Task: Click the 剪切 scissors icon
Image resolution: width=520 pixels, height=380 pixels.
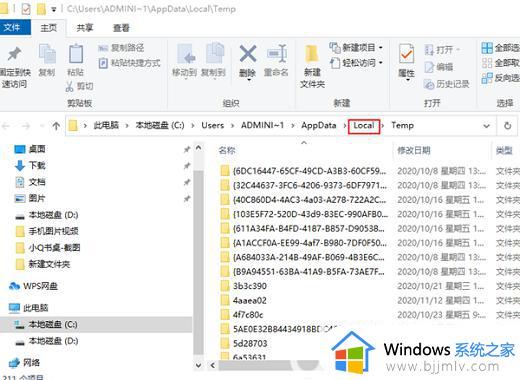Action: tap(70, 87)
